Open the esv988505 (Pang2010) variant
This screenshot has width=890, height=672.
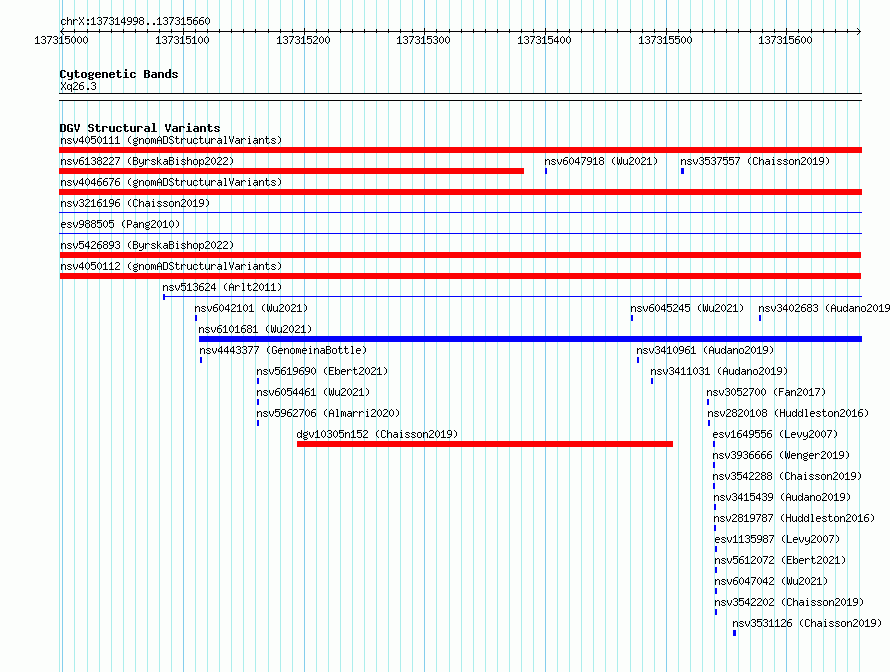tap(120, 224)
